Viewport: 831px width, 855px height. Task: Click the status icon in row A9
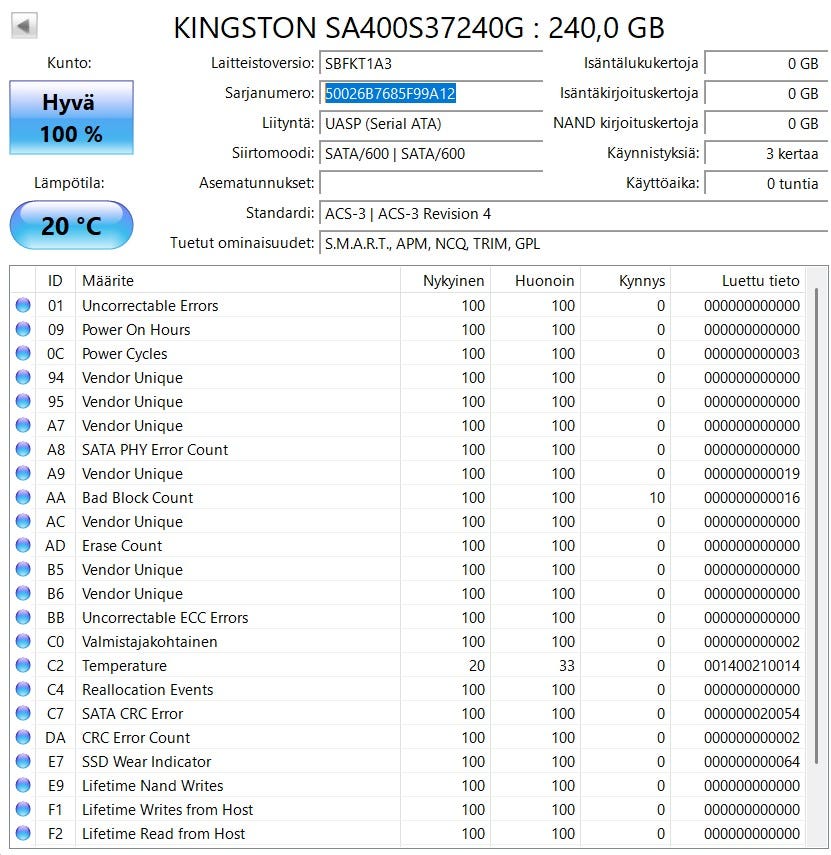23,473
